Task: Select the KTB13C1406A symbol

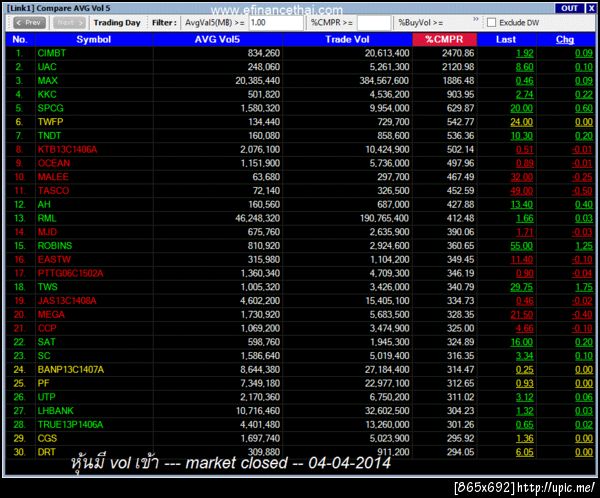Action: click(67, 150)
